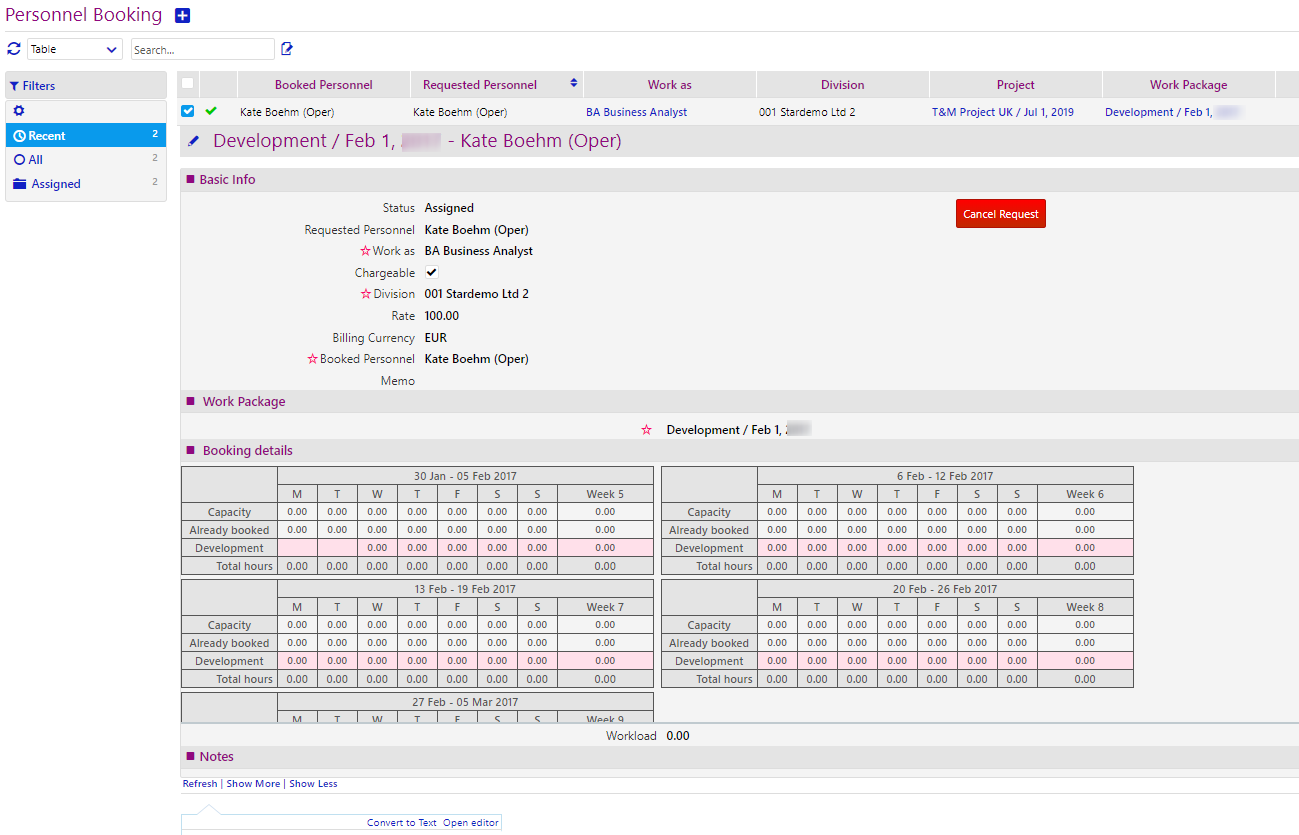Image resolution: width=1299 pixels, height=835 pixels.
Task: Click the Show More link
Action: coord(253,783)
